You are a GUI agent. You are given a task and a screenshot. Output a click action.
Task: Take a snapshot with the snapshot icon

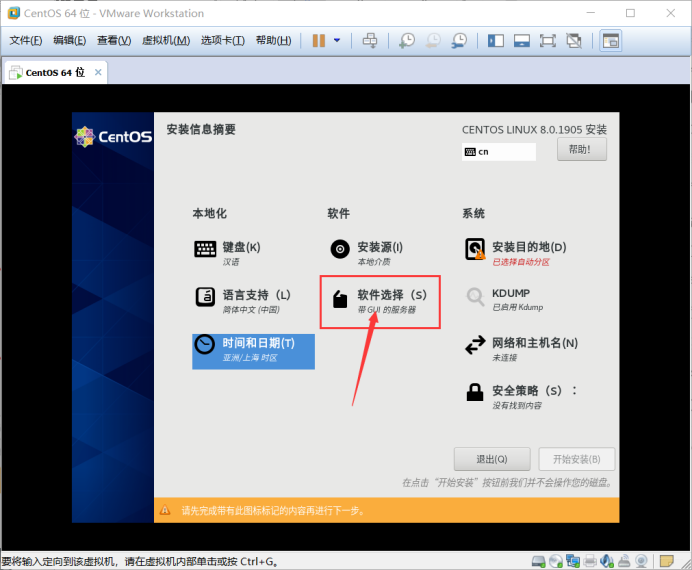[407, 41]
